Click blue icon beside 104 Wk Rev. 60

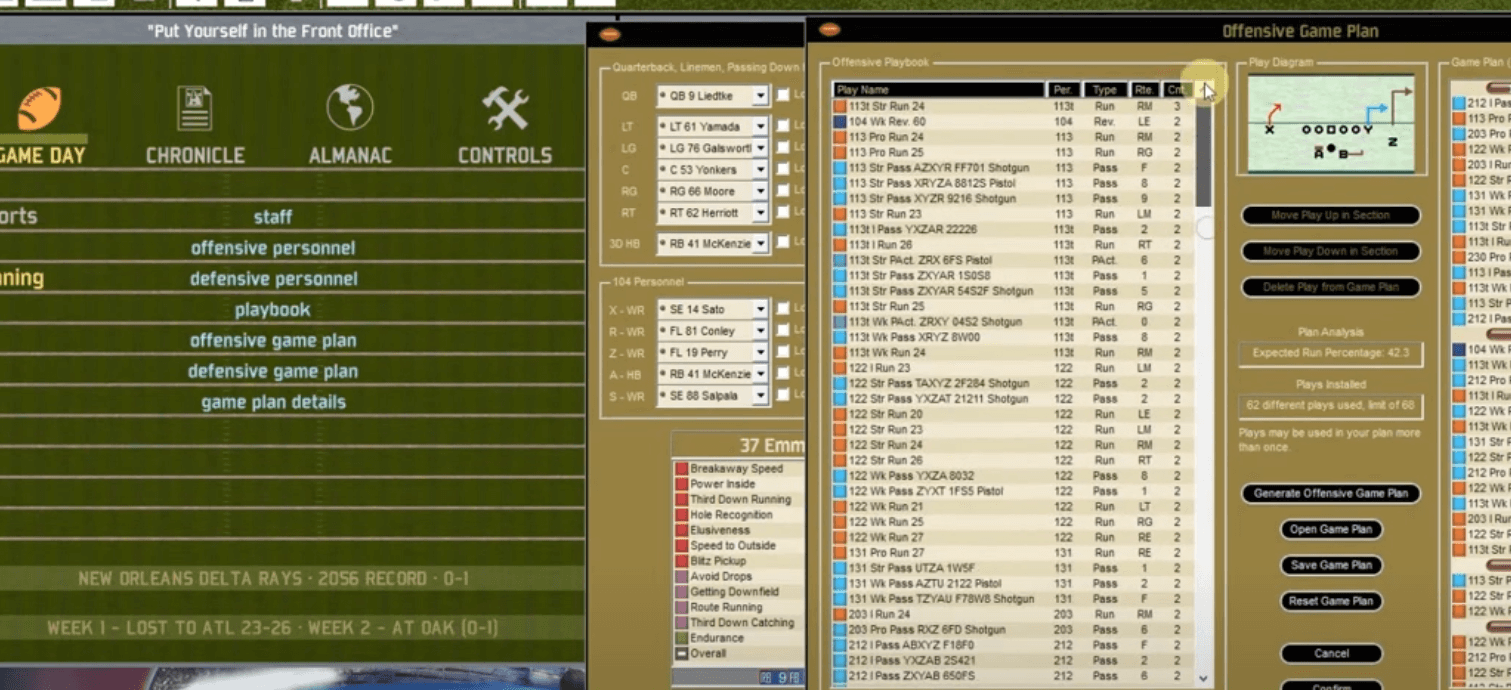[x=840, y=121]
